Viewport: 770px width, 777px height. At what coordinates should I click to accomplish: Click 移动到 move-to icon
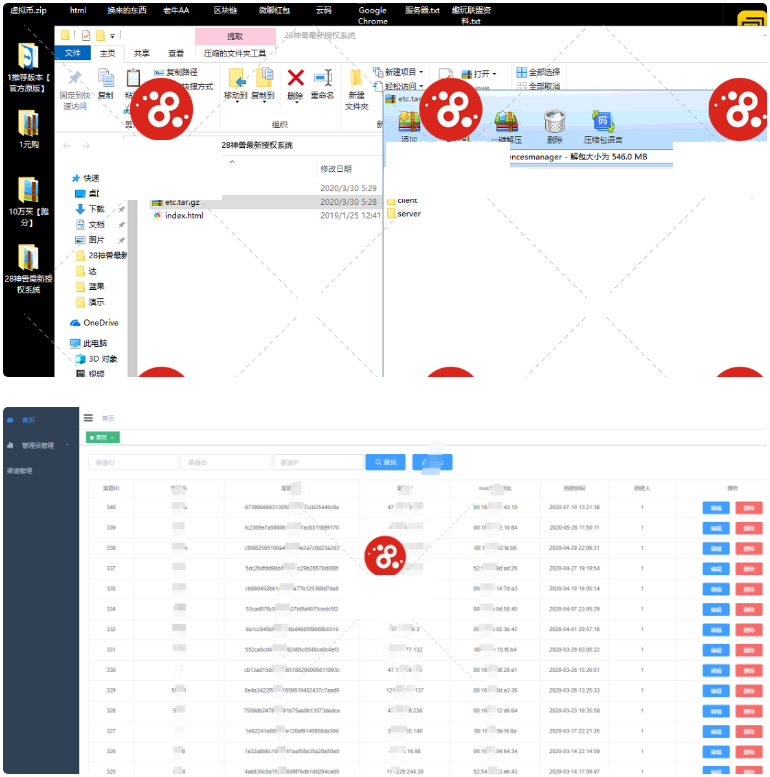click(x=236, y=78)
